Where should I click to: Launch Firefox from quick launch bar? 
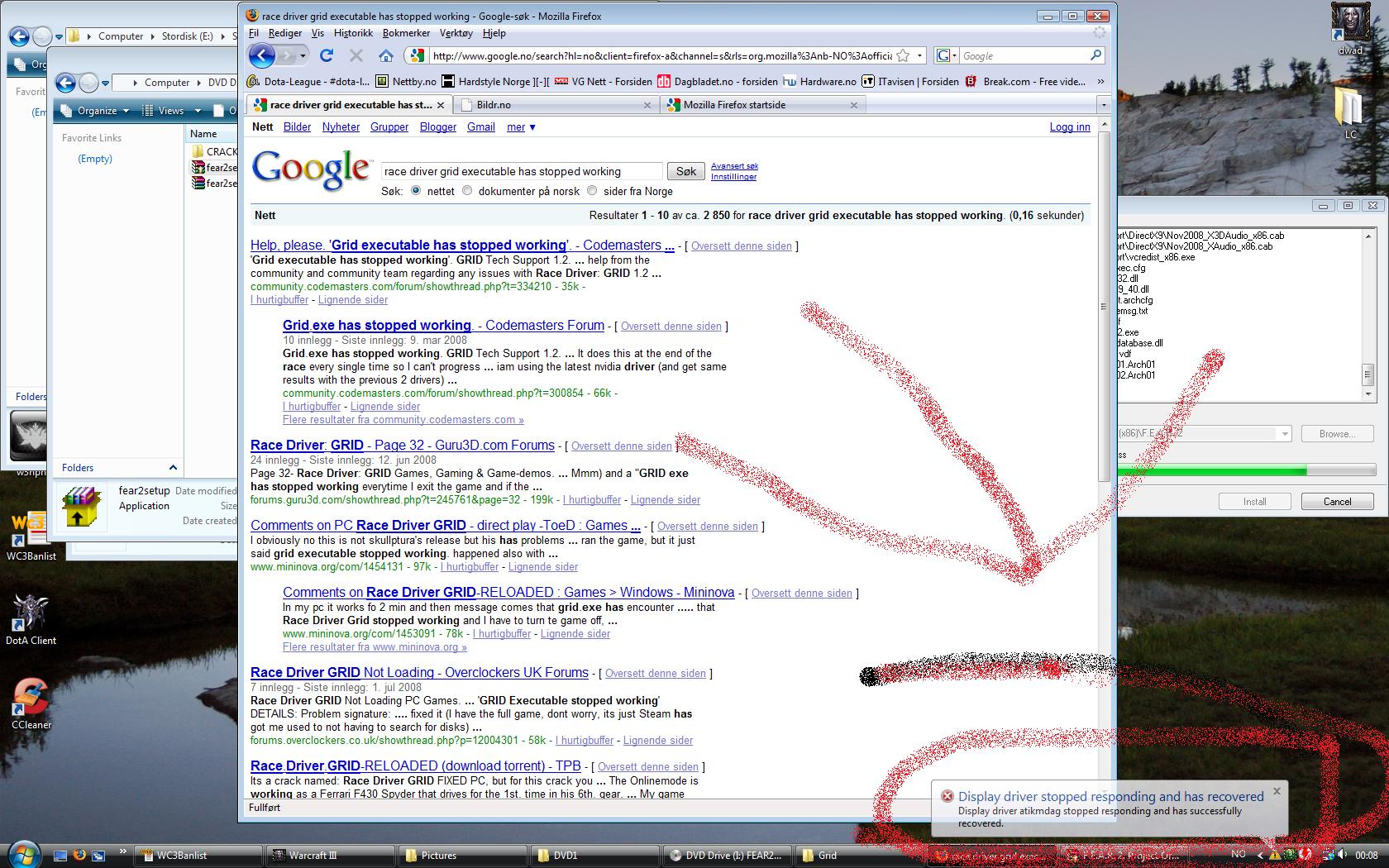pyautogui.click(x=79, y=855)
